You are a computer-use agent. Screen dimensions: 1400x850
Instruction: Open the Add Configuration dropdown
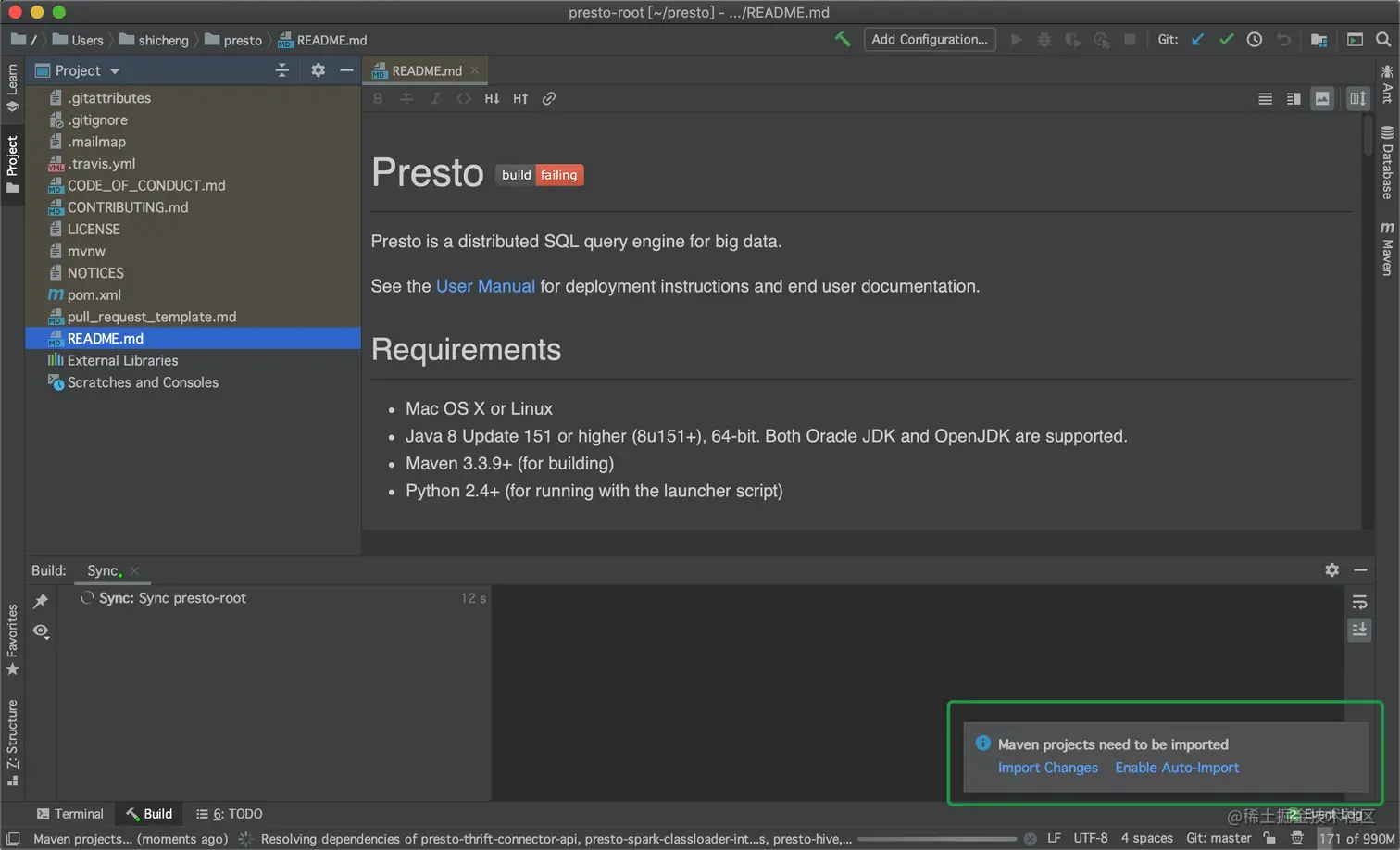tap(930, 39)
